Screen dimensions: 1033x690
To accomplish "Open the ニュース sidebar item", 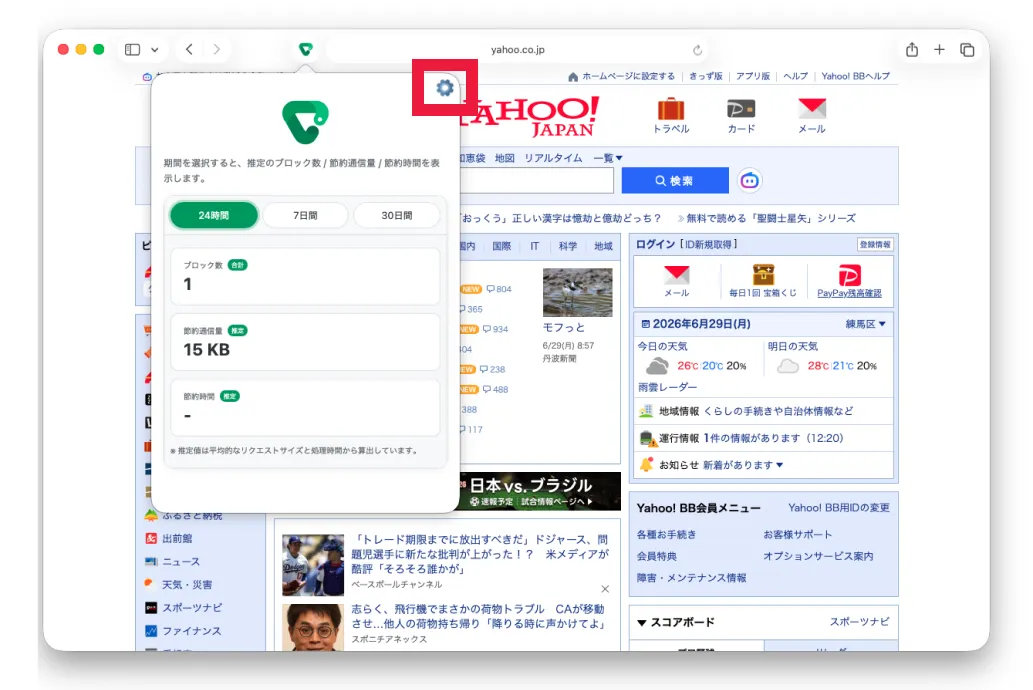I will pos(181,561).
